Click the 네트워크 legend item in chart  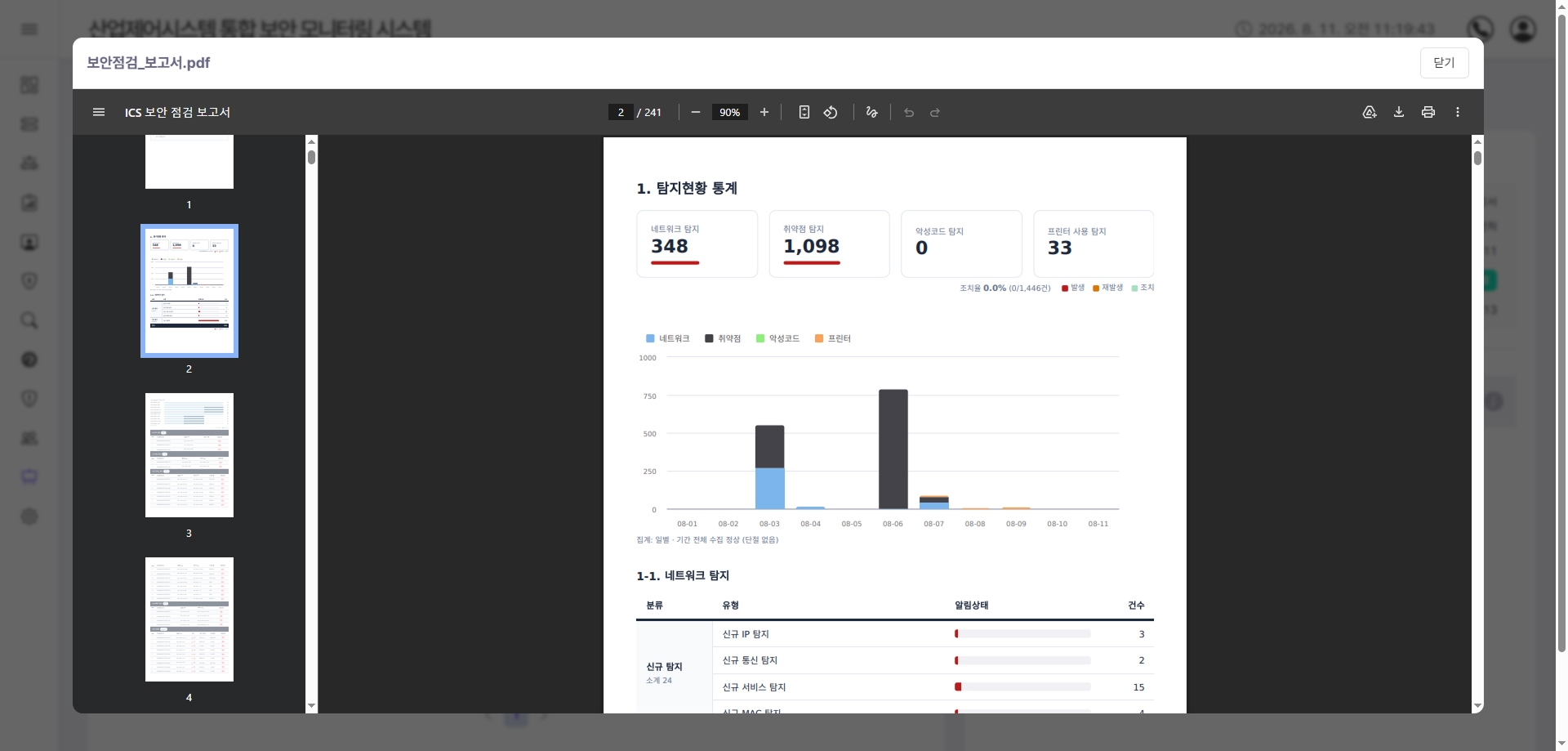pyautogui.click(x=668, y=338)
